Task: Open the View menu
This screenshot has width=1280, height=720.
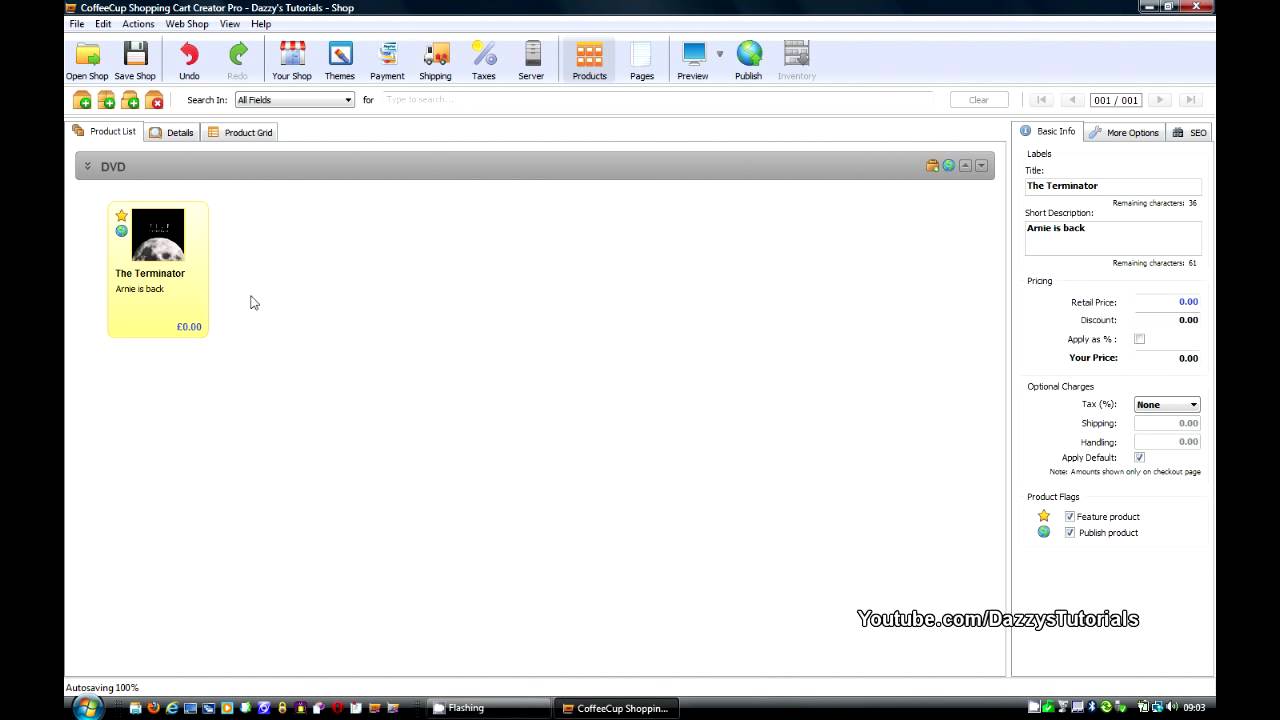Action: tap(230, 24)
